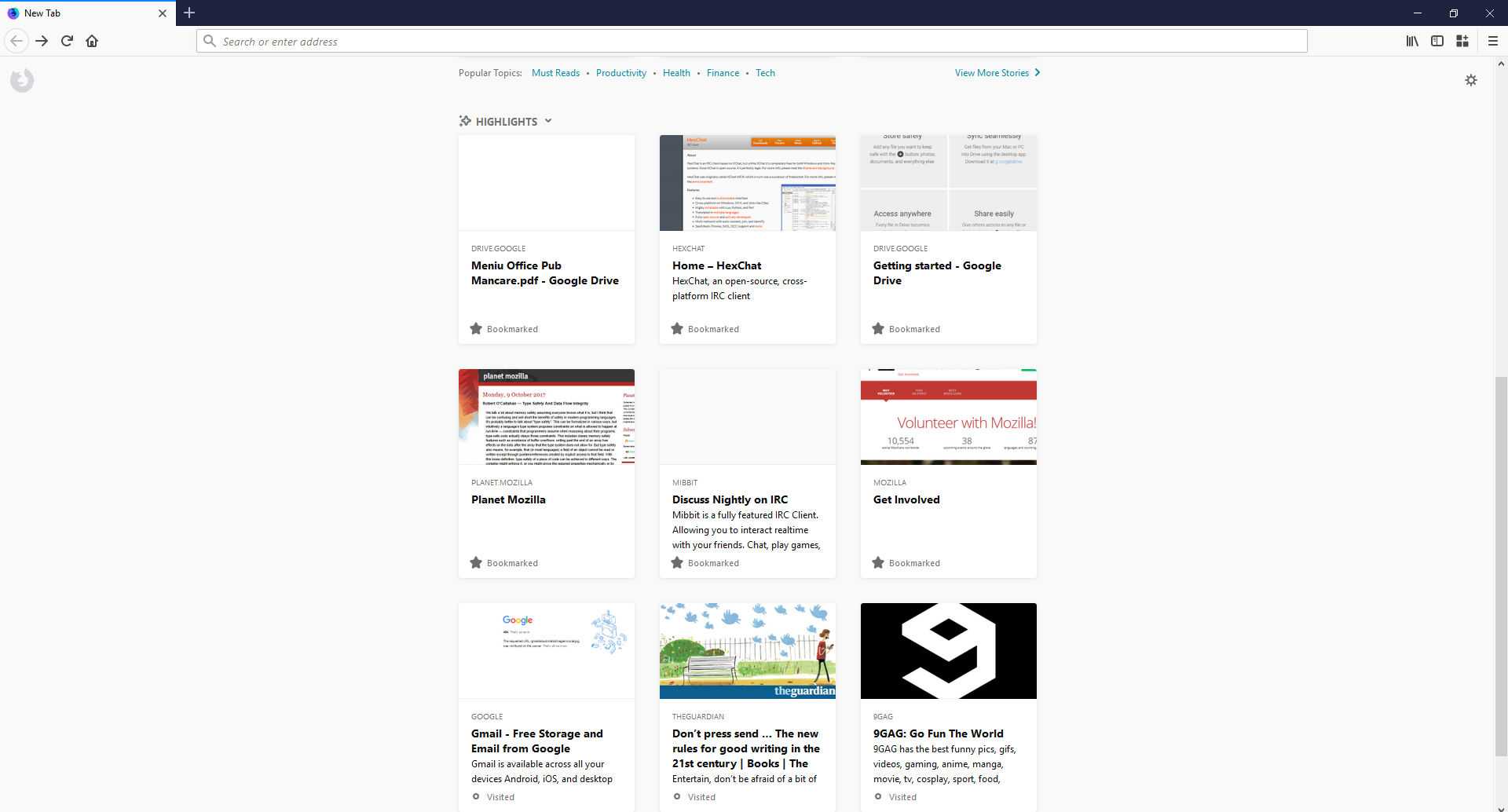Click scrollbar up arrow
This screenshot has width=1508, height=812.
click(1501, 63)
